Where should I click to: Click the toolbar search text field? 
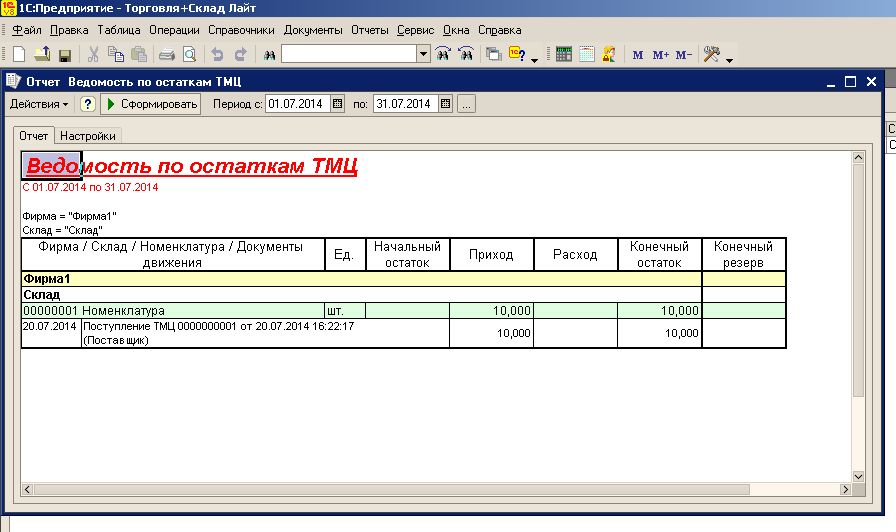(x=349, y=54)
